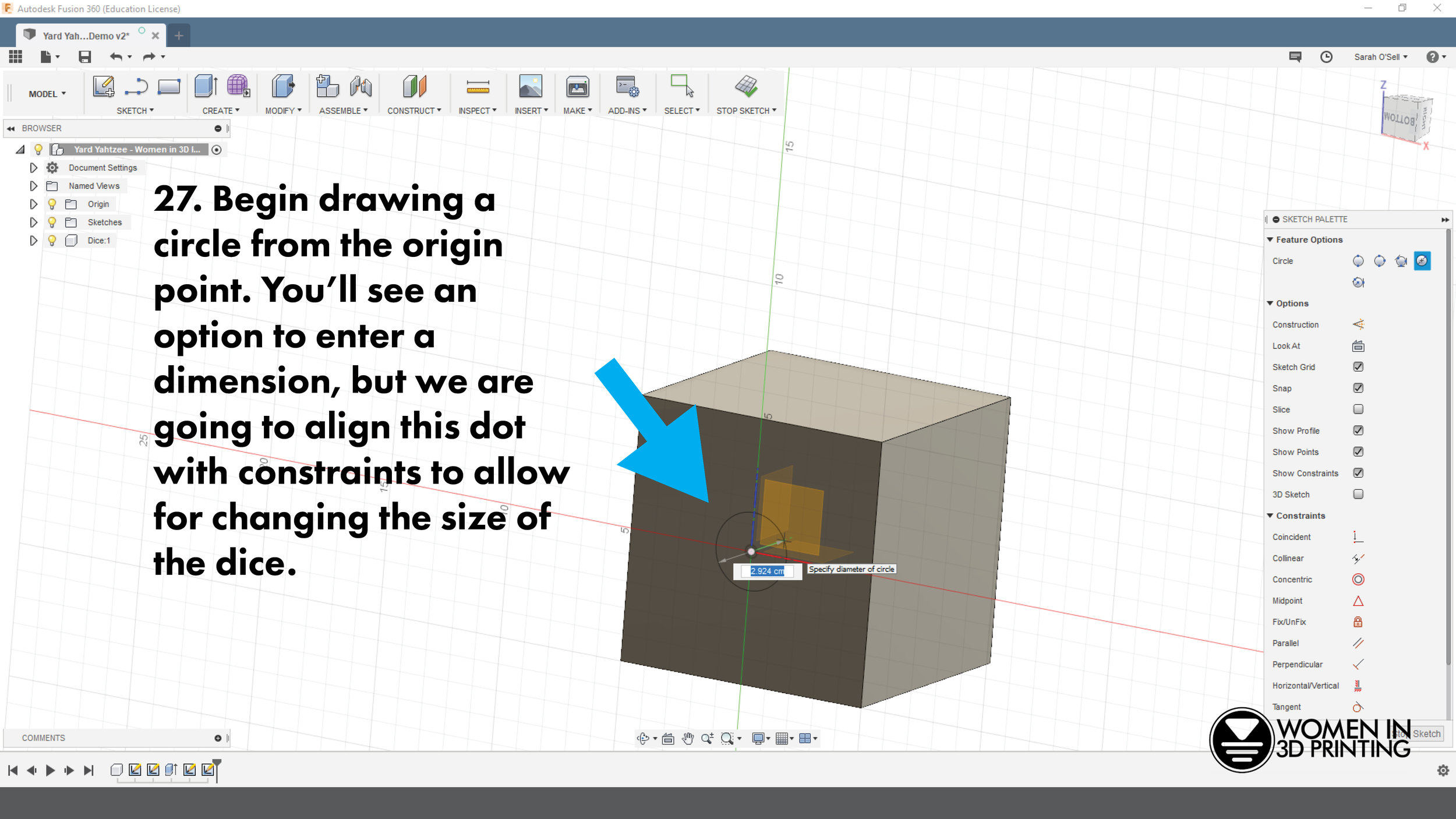
Task: Click the Redo arrow button
Action: click(x=149, y=57)
